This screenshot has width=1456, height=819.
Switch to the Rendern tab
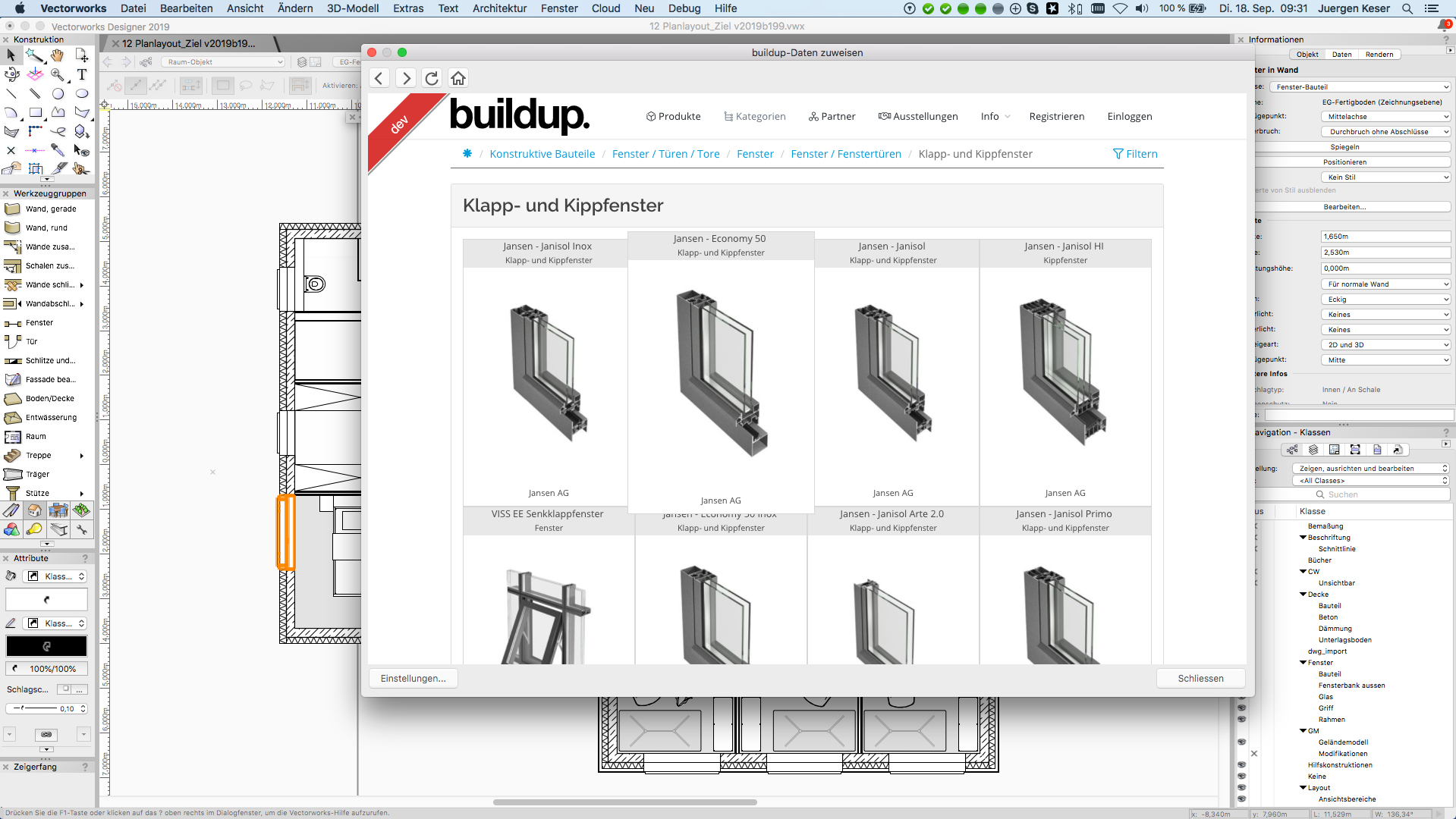pyautogui.click(x=1379, y=55)
